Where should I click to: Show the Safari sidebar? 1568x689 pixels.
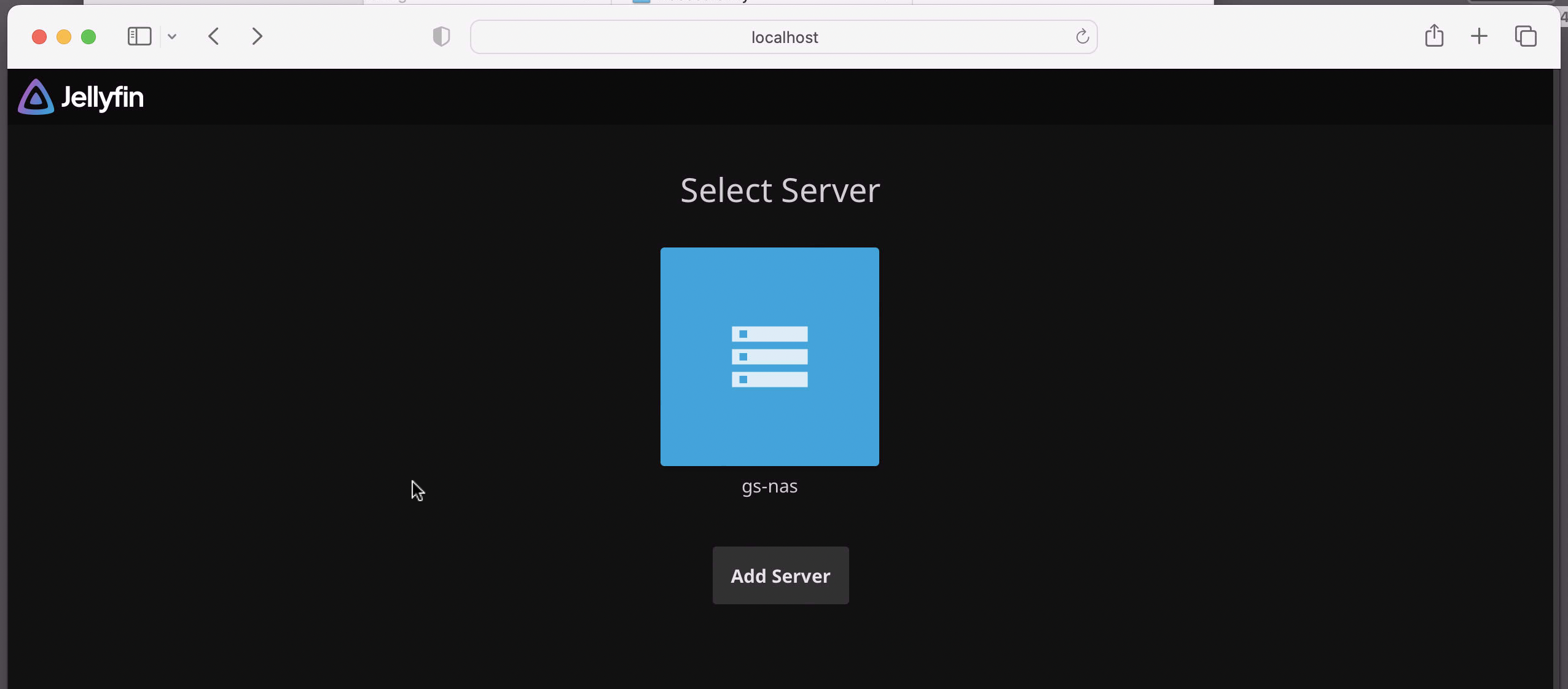[x=139, y=37]
